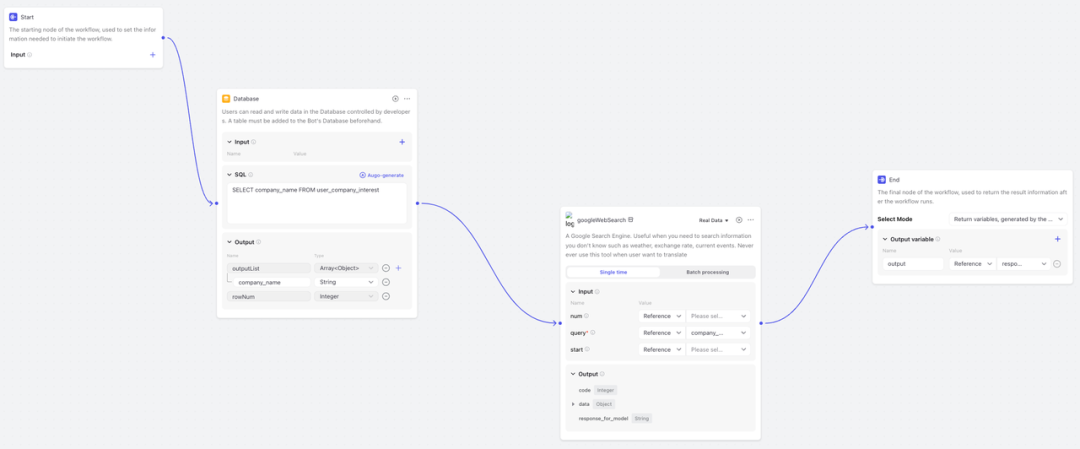Collapse the Output variable section in End node
Screen dimensions: 1080x449
point(884,239)
